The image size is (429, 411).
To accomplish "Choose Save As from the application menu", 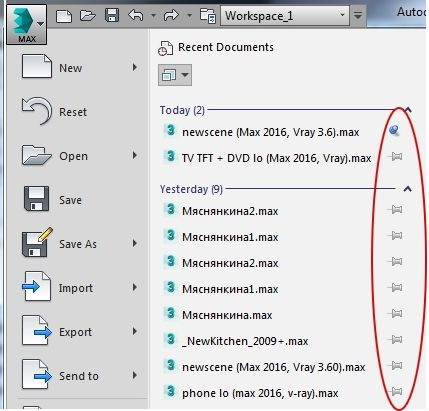I will (79, 244).
